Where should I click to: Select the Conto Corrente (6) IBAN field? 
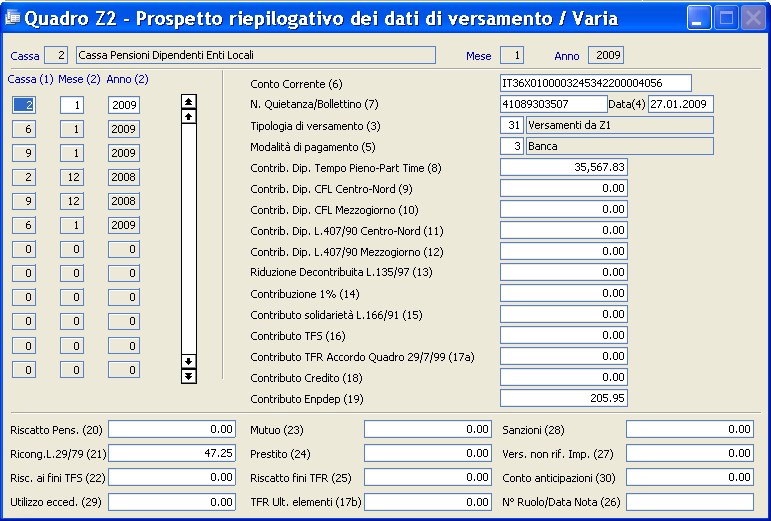[x=595, y=83]
